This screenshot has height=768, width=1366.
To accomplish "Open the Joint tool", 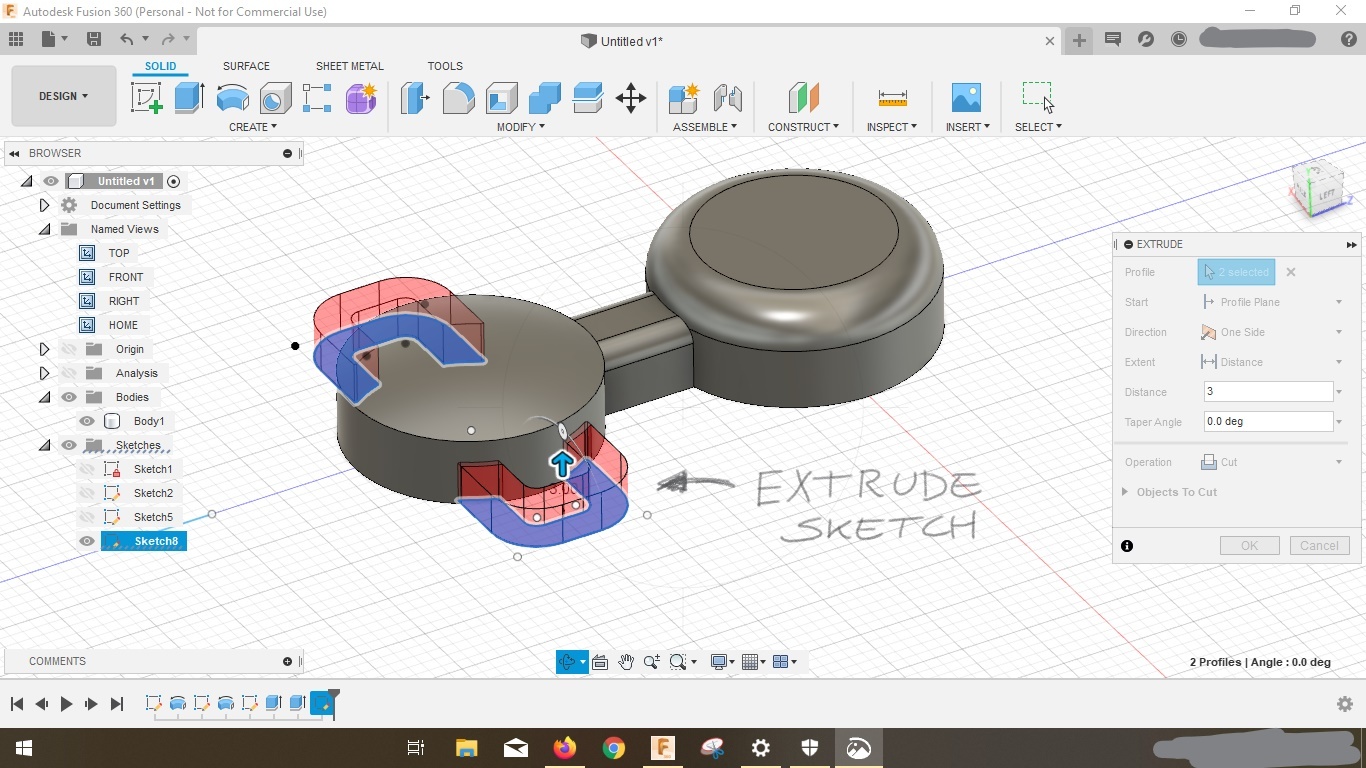I will click(728, 98).
